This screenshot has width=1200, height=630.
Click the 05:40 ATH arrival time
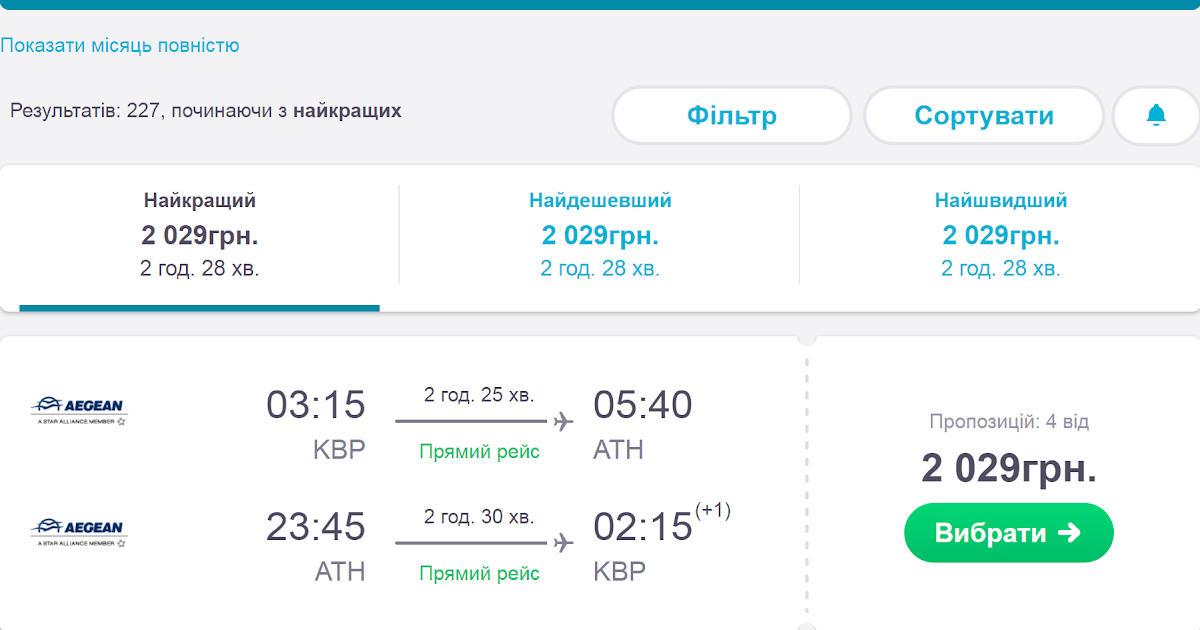pyautogui.click(x=642, y=405)
